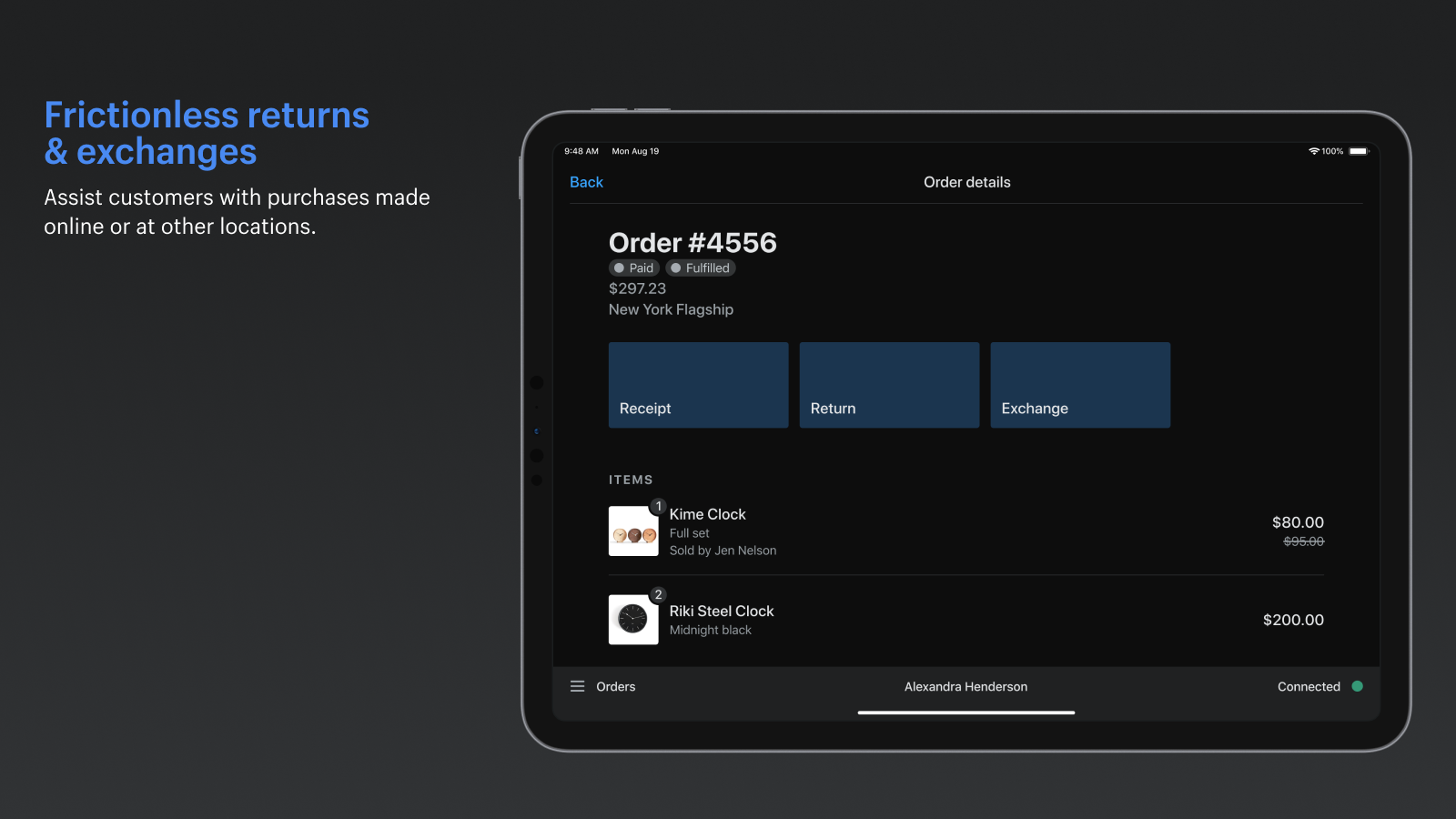The width and height of the screenshot is (1456, 819).
Task: Click the Fulfilled status badge
Action: 701,268
